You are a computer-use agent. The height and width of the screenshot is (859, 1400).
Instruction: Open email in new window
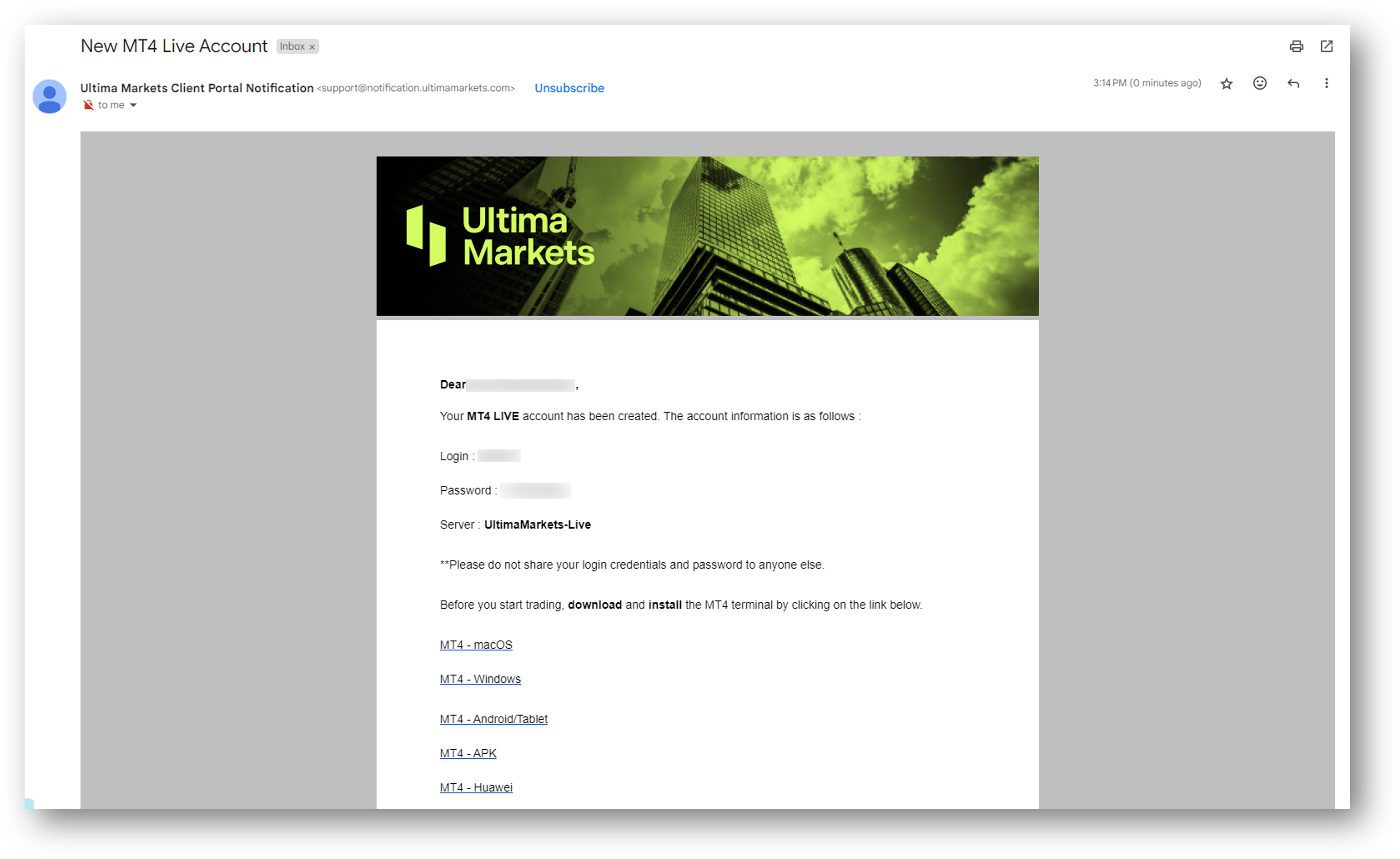click(1326, 47)
